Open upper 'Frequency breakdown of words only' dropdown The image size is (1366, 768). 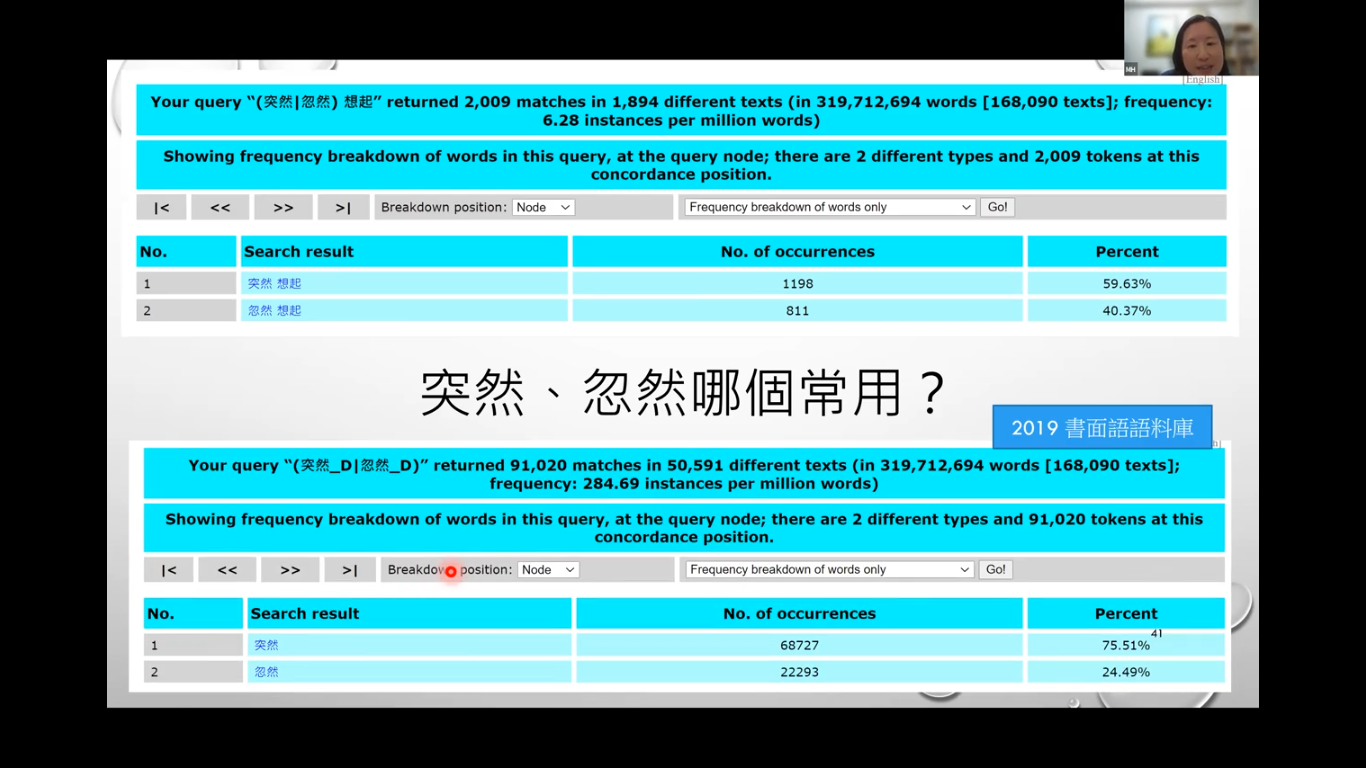click(829, 207)
